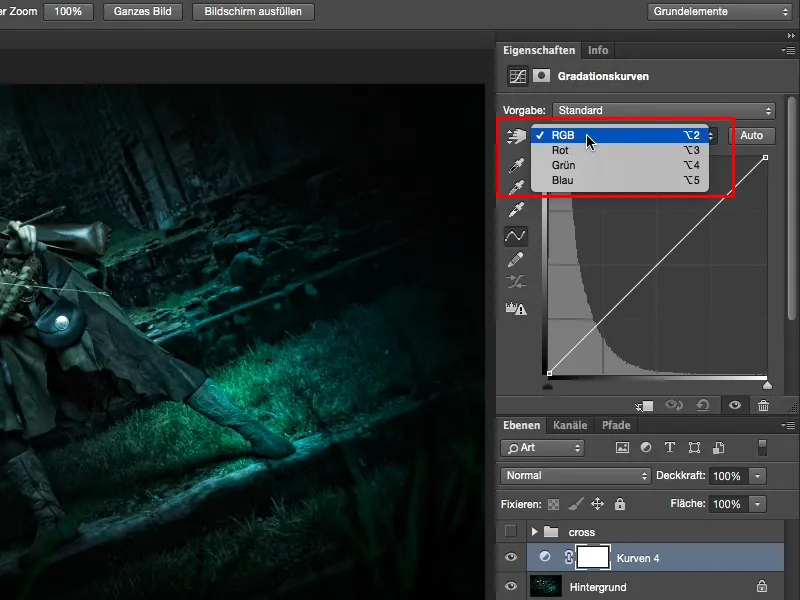Filter layers by smart object icon
Viewport: 800px width, 600px height.
coord(719,448)
